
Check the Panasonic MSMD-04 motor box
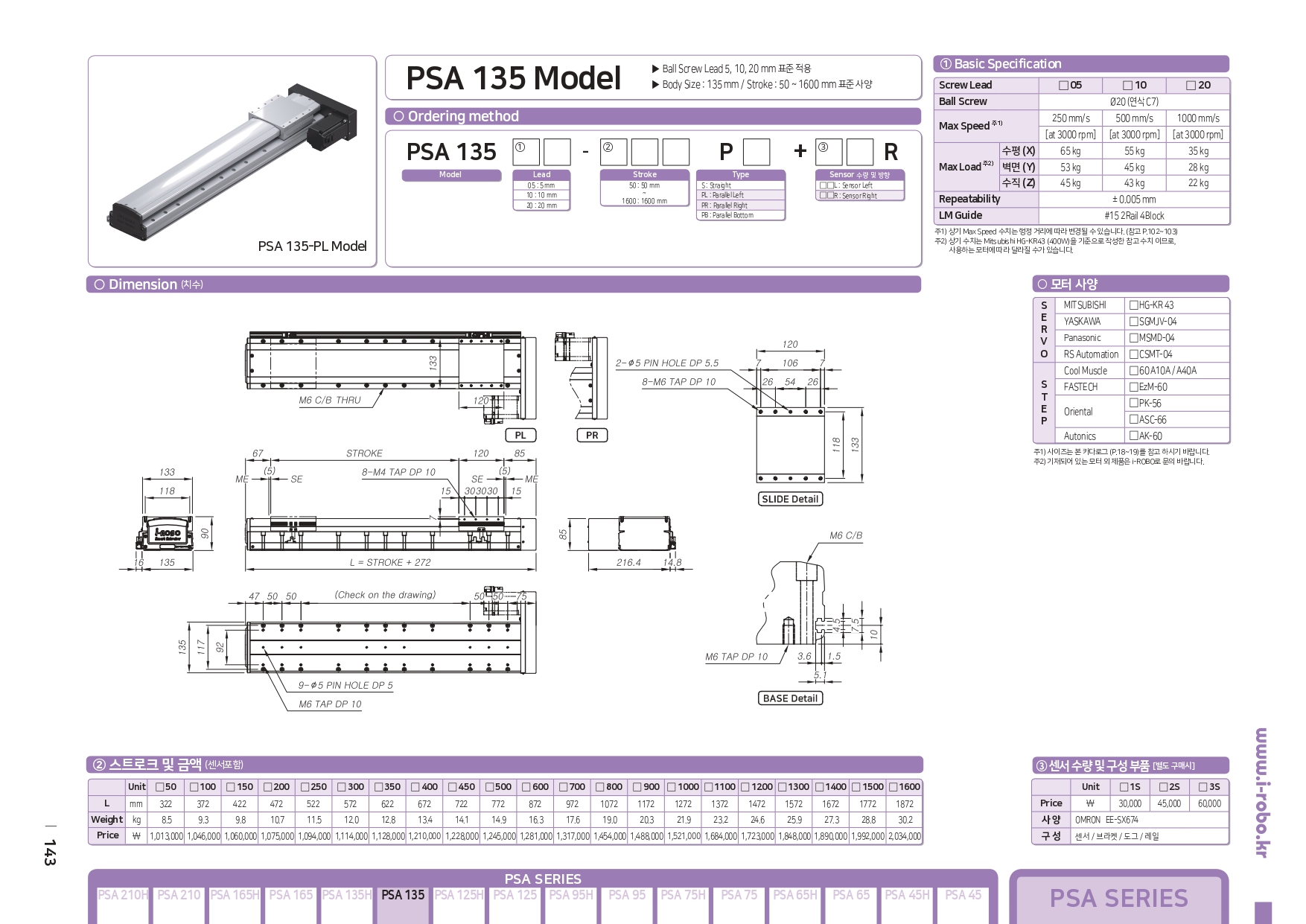1134,338
